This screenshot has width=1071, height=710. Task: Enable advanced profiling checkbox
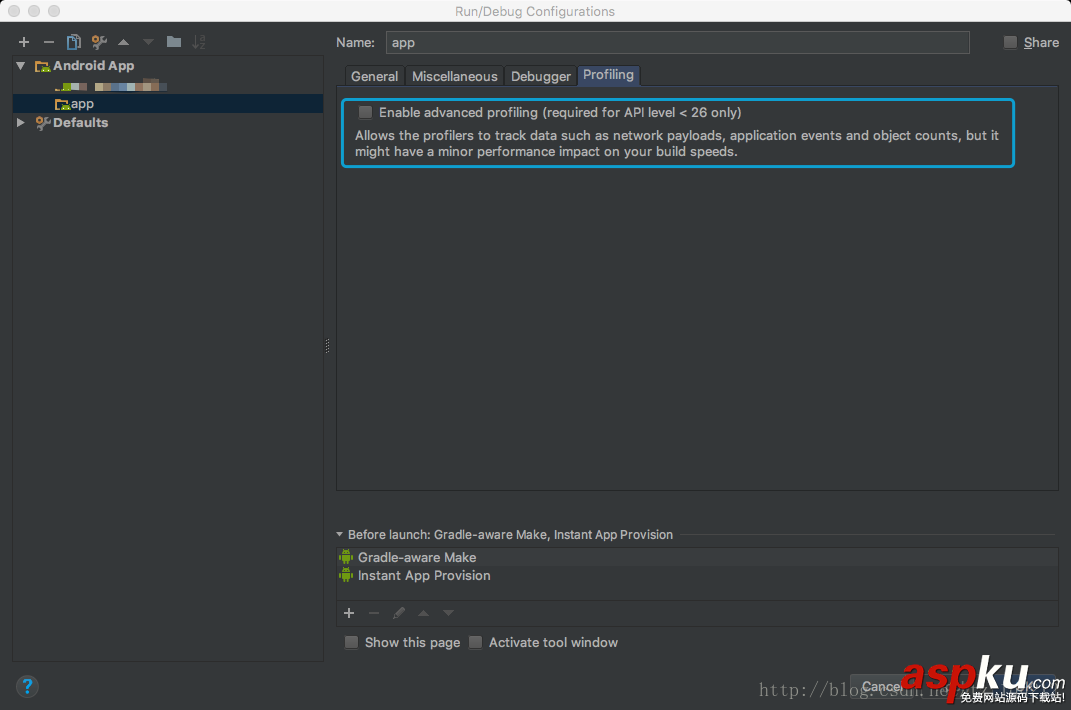pos(366,112)
